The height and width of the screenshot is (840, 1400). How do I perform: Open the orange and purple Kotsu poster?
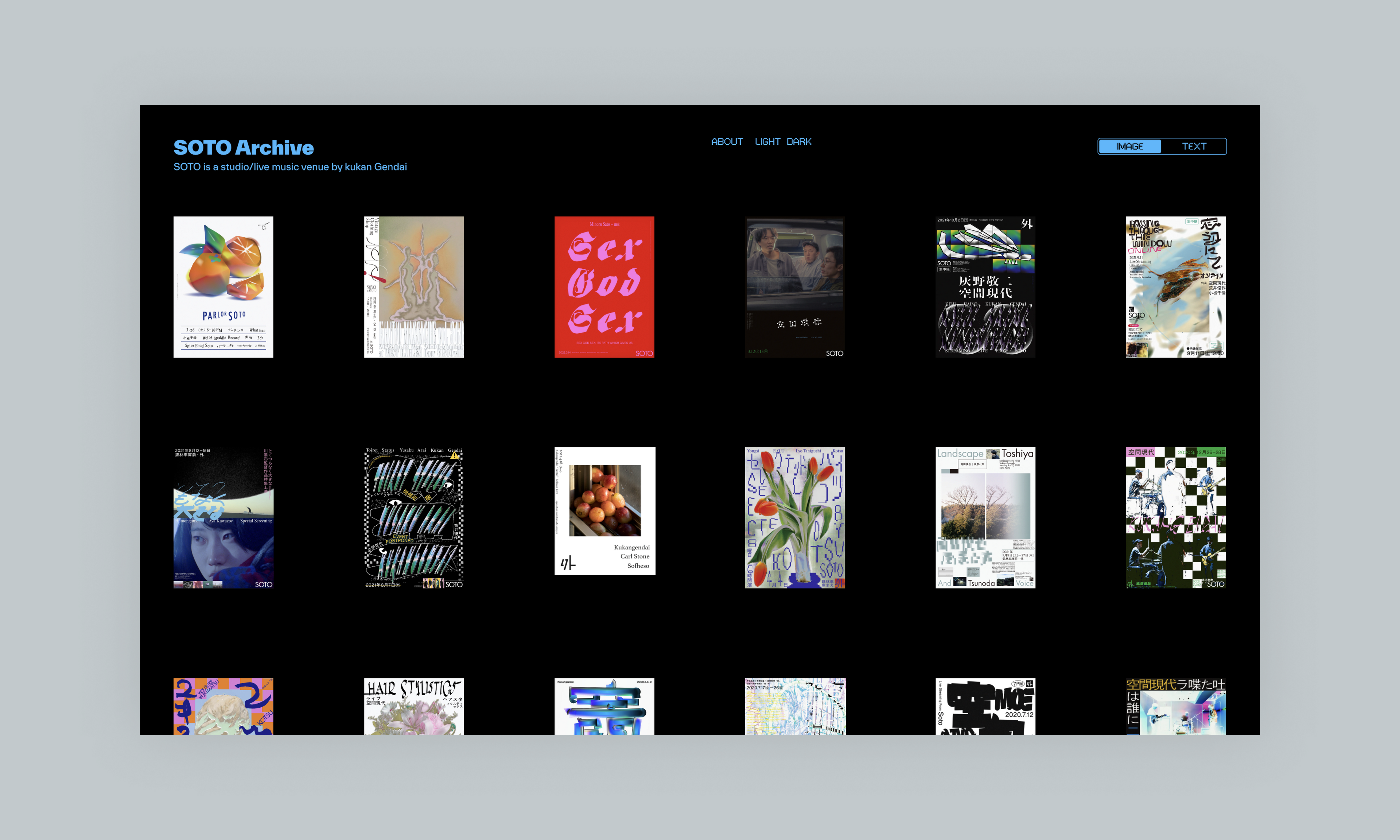[223, 707]
